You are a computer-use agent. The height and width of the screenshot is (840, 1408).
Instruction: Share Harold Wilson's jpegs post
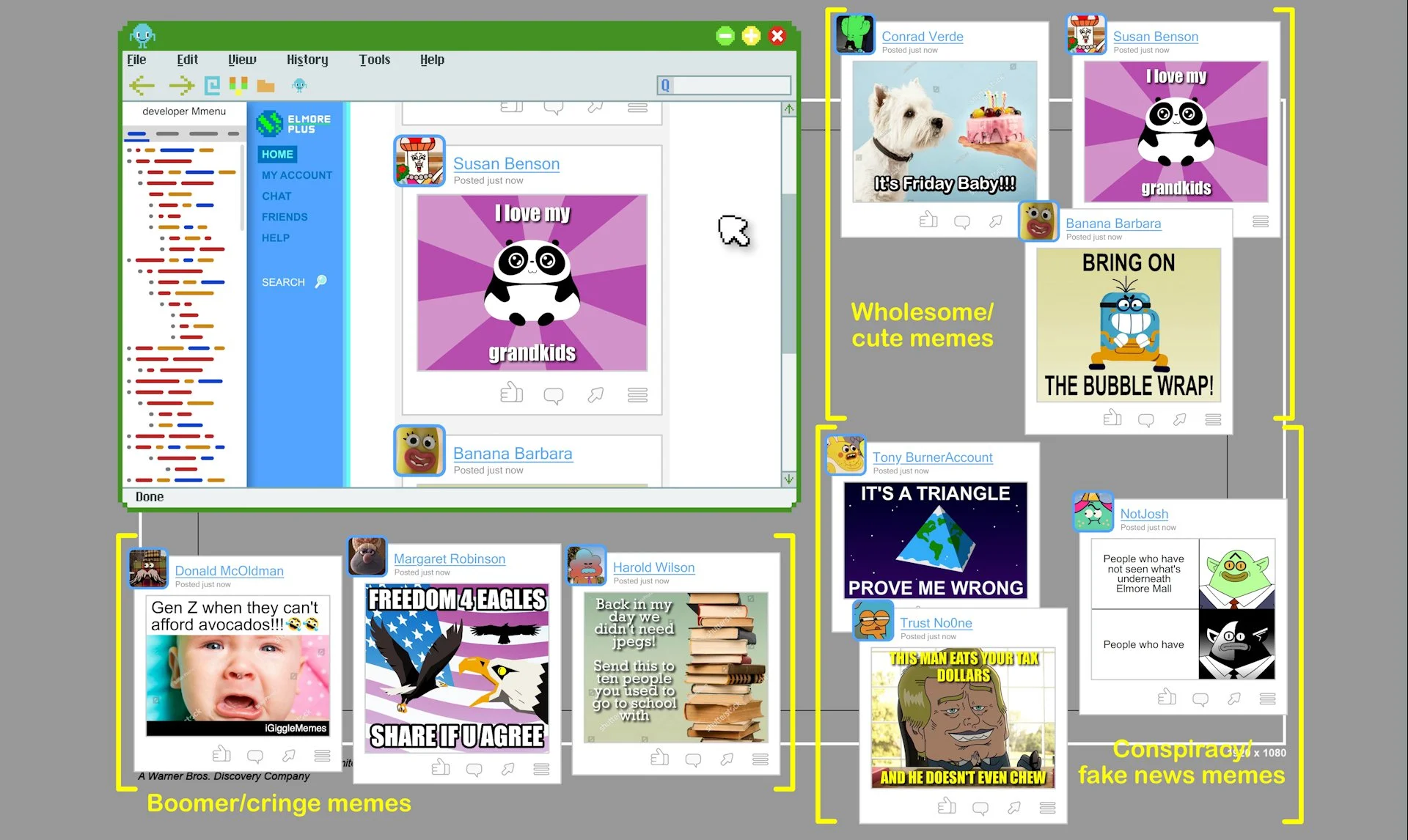727,759
